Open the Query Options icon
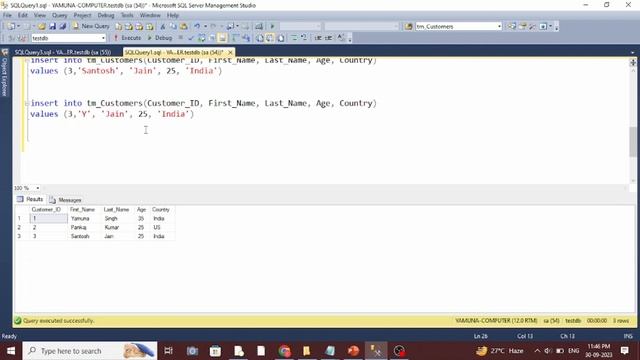This screenshot has width=640, height=360. click(212, 38)
